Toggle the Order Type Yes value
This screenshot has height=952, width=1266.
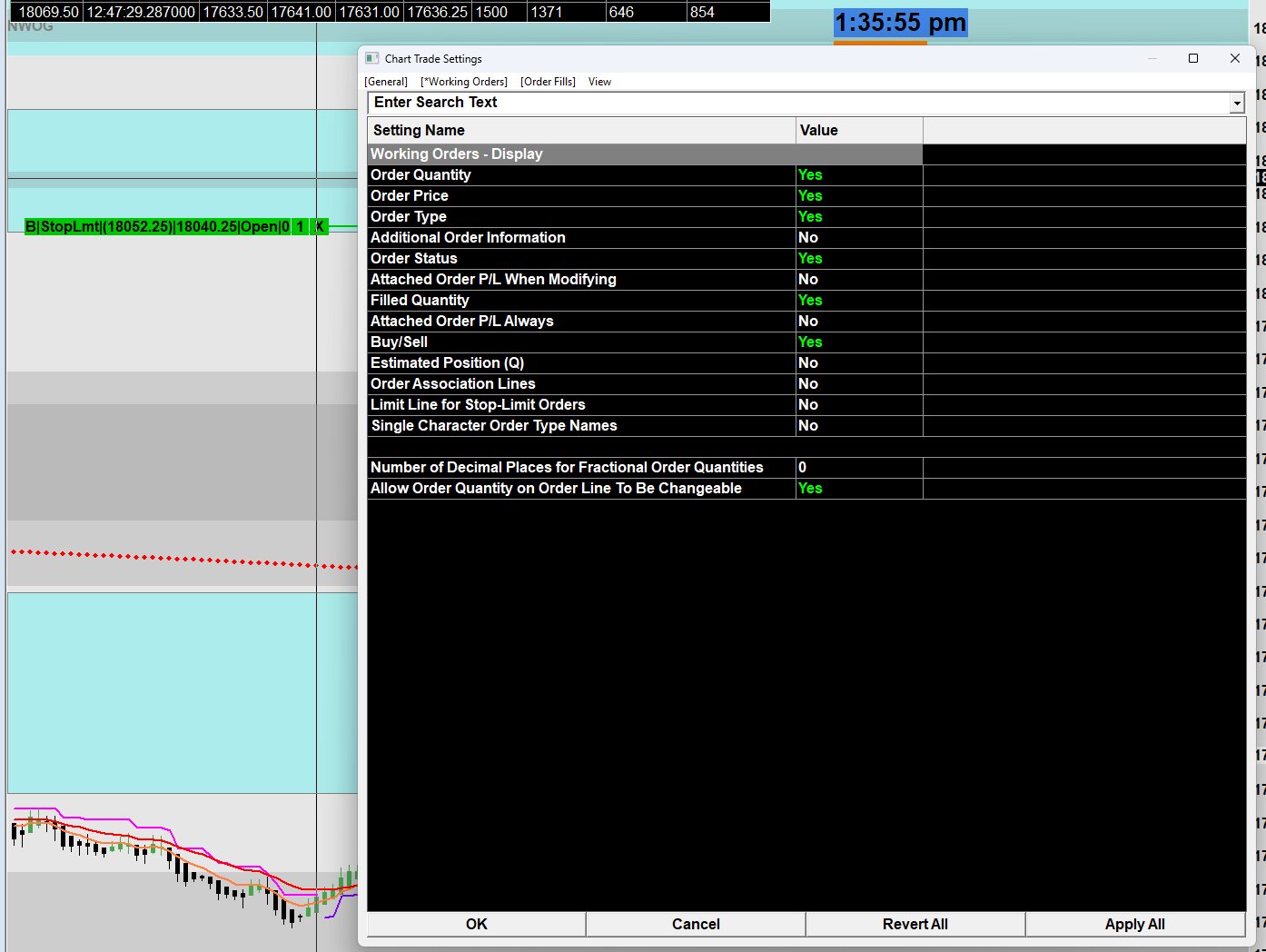click(x=859, y=217)
